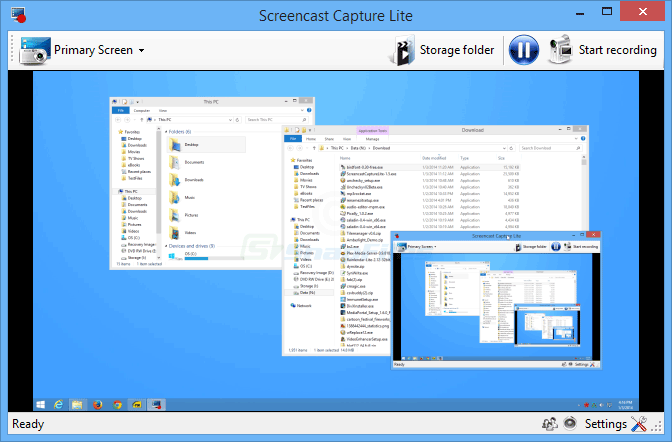The width and height of the screenshot is (672, 442).
Task: Click the people icon in the status bar
Action: click(549, 424)
